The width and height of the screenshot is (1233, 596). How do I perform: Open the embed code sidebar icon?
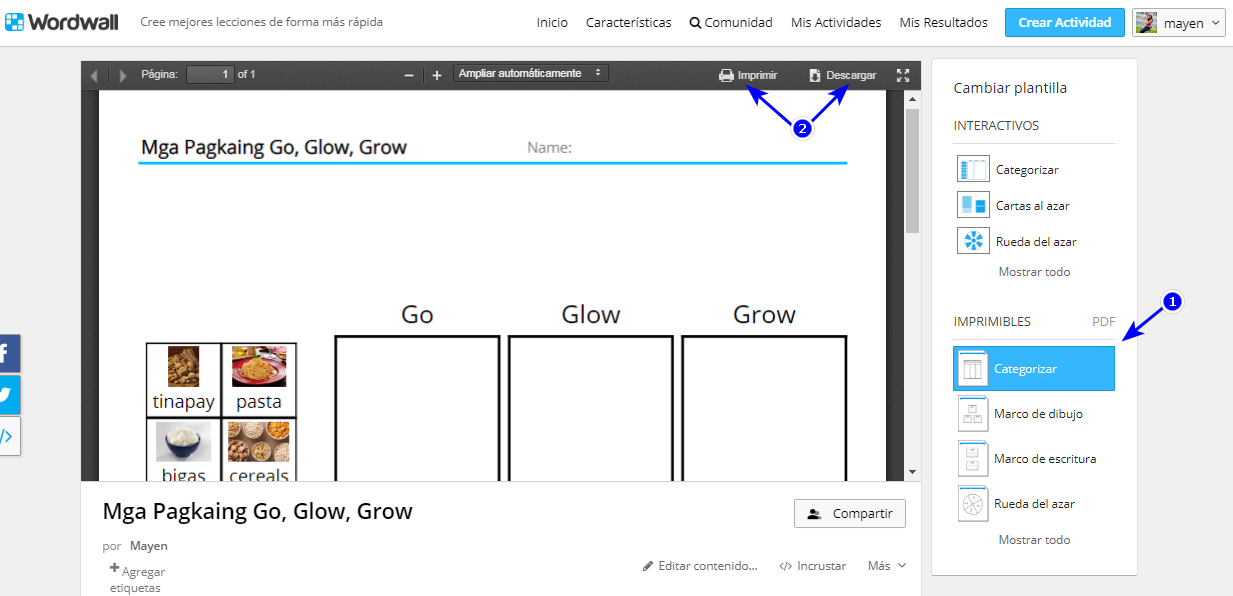[x=6, y=436]
